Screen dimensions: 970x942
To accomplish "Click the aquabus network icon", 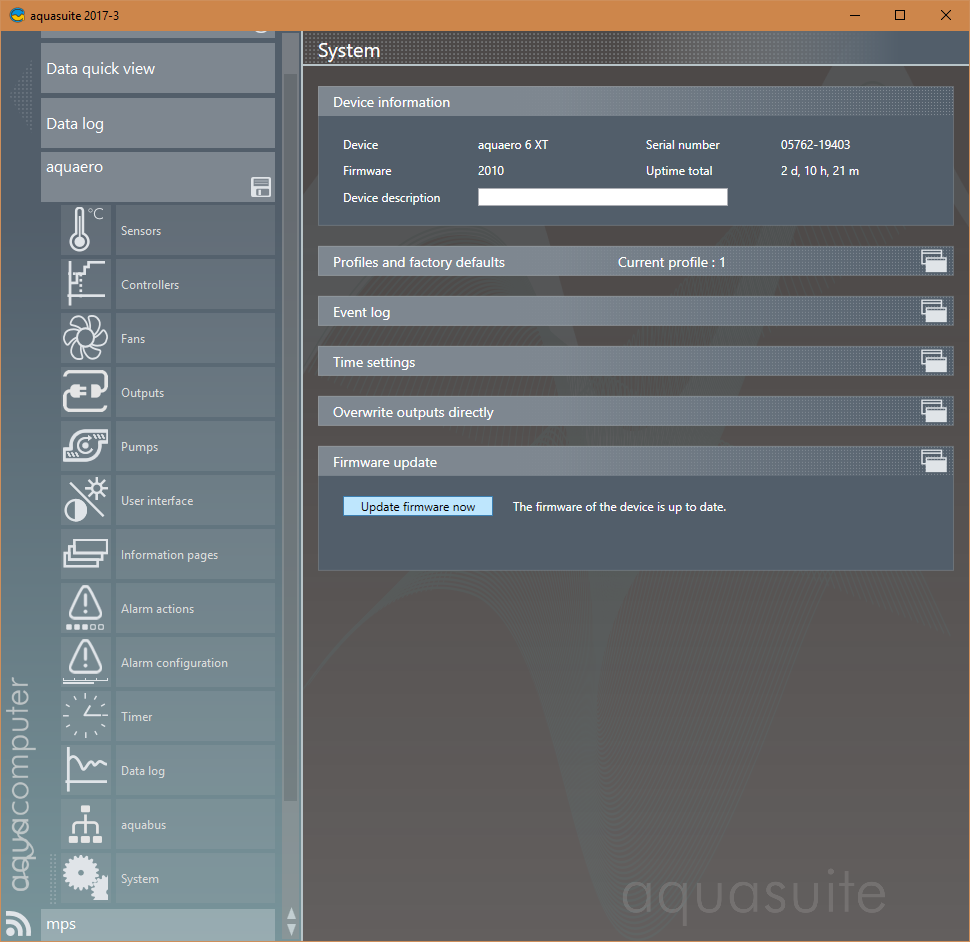I will click(86, 824).
